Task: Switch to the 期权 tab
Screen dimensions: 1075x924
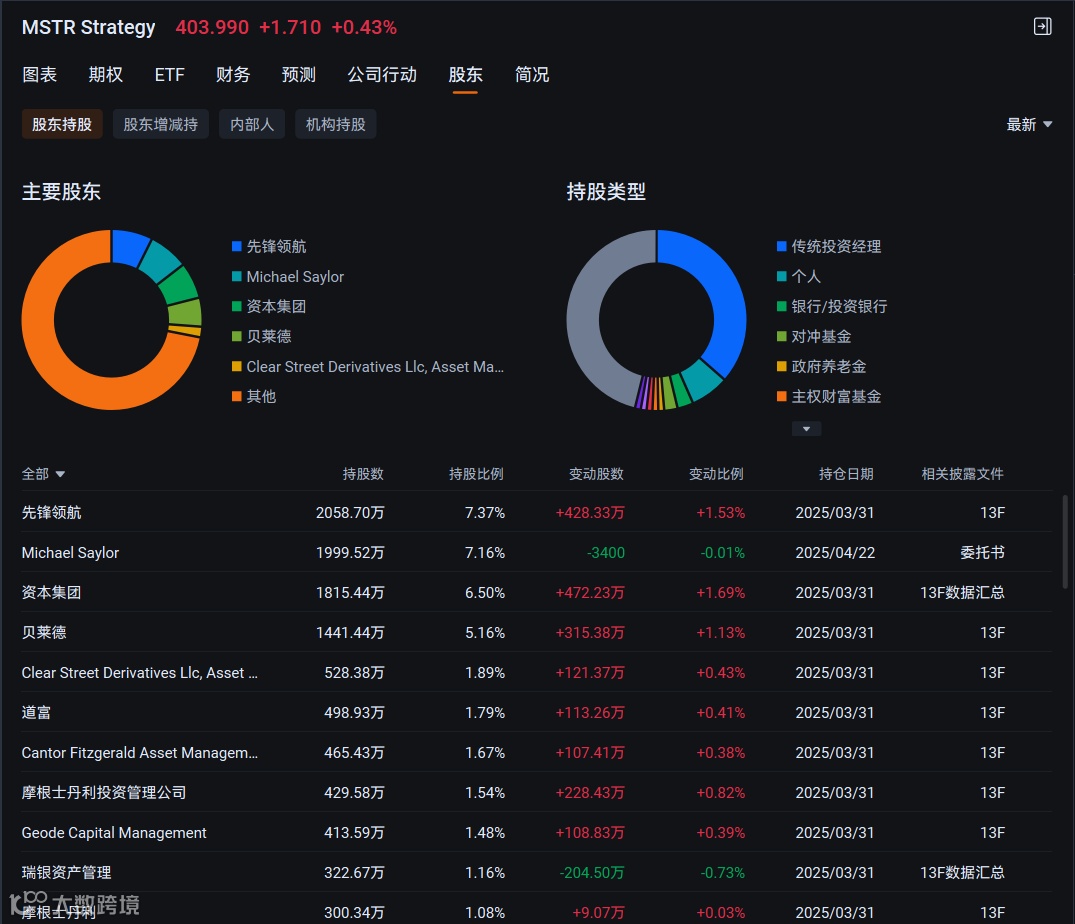Action: click(106, 75)
